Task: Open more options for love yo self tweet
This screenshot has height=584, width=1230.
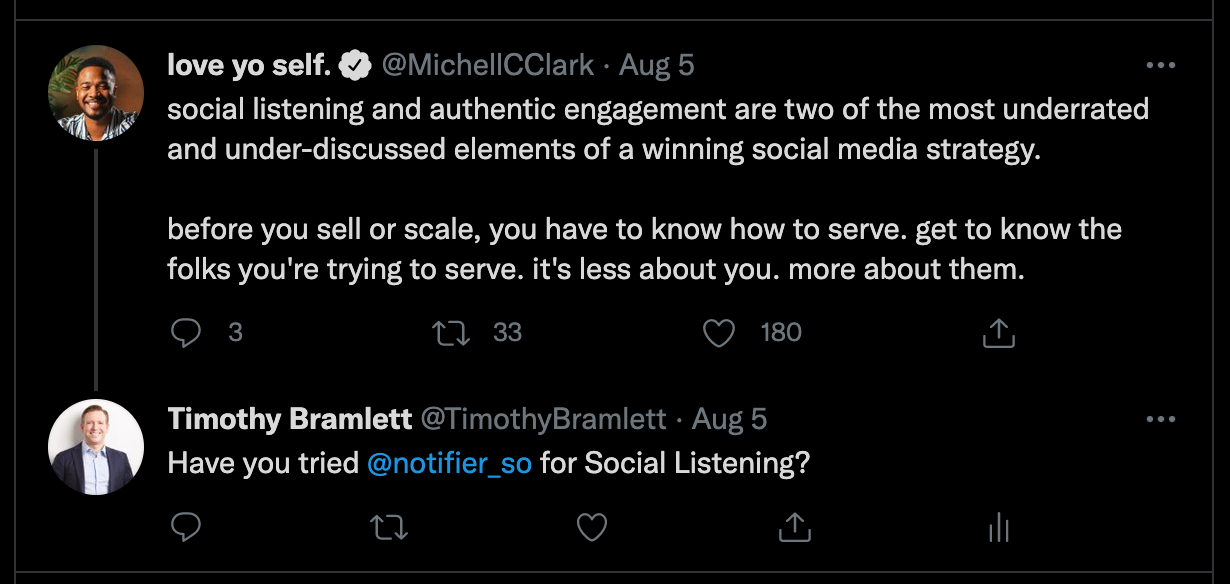Action: (x=1160, y=66)
